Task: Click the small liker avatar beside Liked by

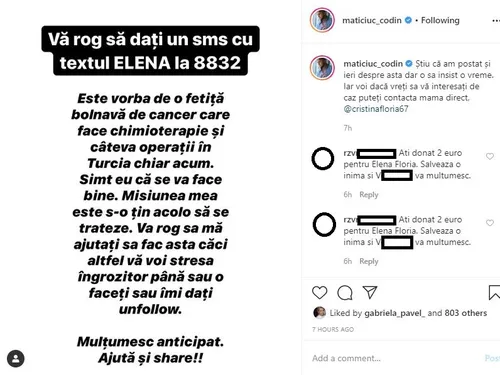Action: [320, 313]
